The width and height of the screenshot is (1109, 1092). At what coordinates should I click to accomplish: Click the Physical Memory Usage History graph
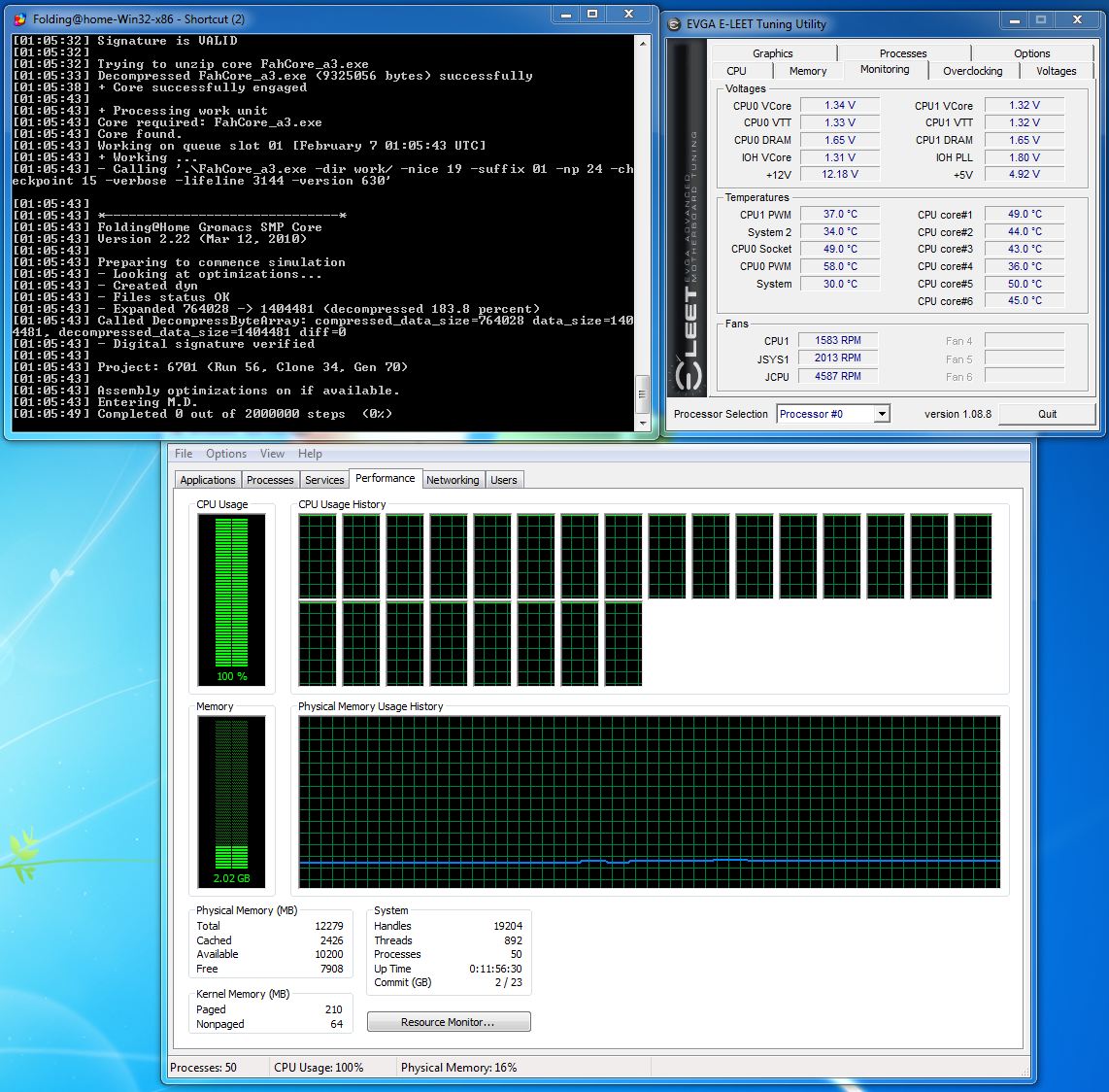tap(650, 802)
